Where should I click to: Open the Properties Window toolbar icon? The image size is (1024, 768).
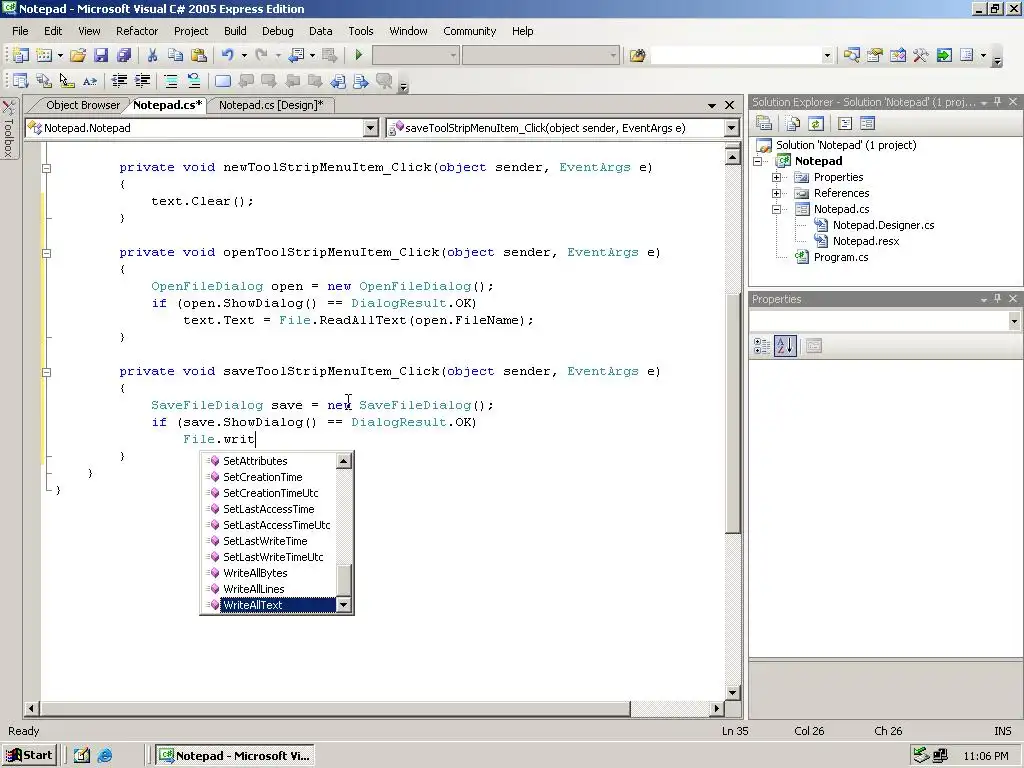[874, 56]
